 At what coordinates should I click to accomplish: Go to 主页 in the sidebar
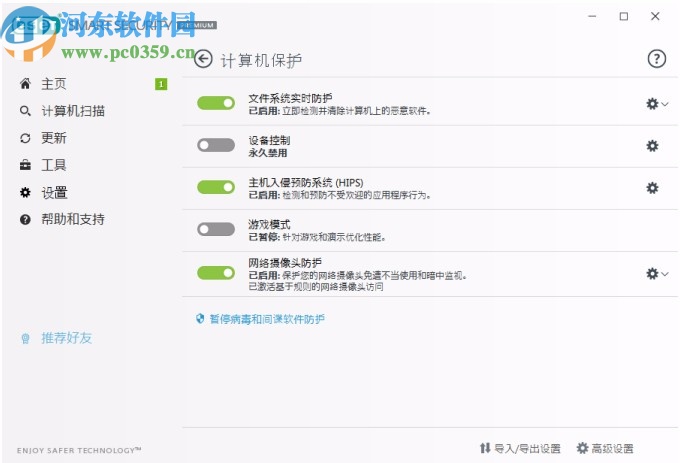[54, 84]
